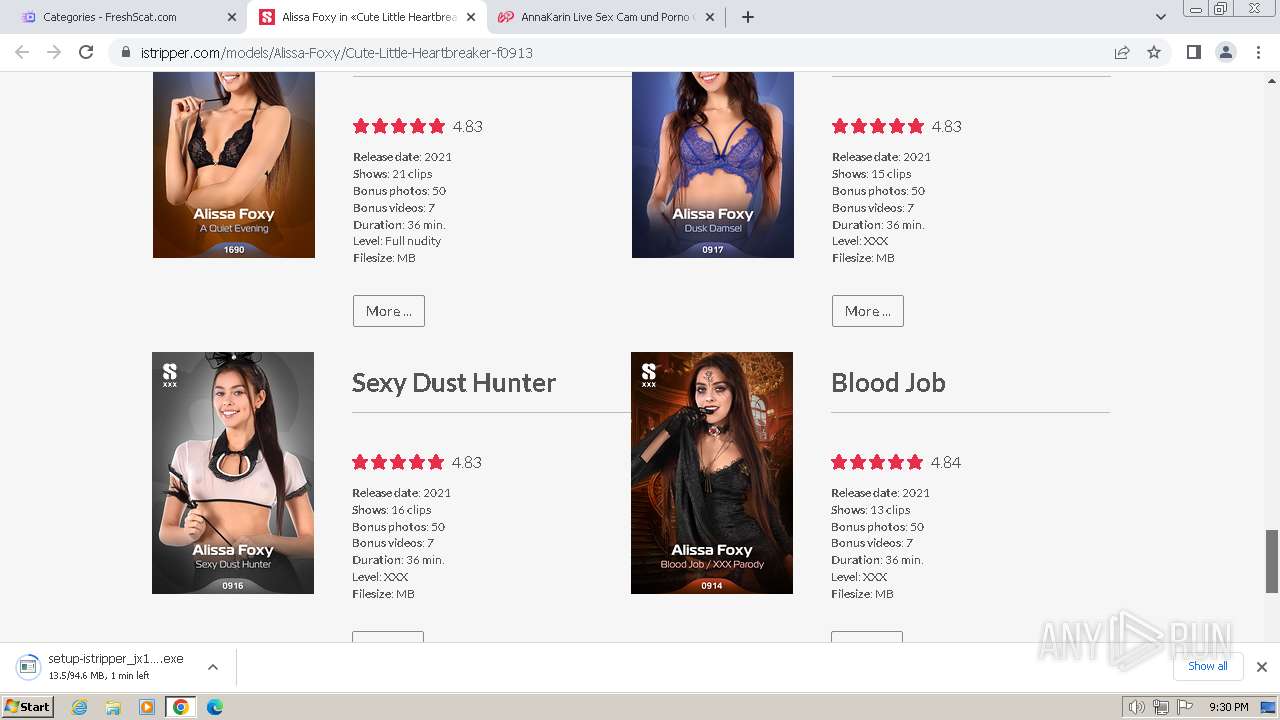The image size is (1280, 720).
Task: Open the Blood Job card thumbnail
Action: point(712,473)
